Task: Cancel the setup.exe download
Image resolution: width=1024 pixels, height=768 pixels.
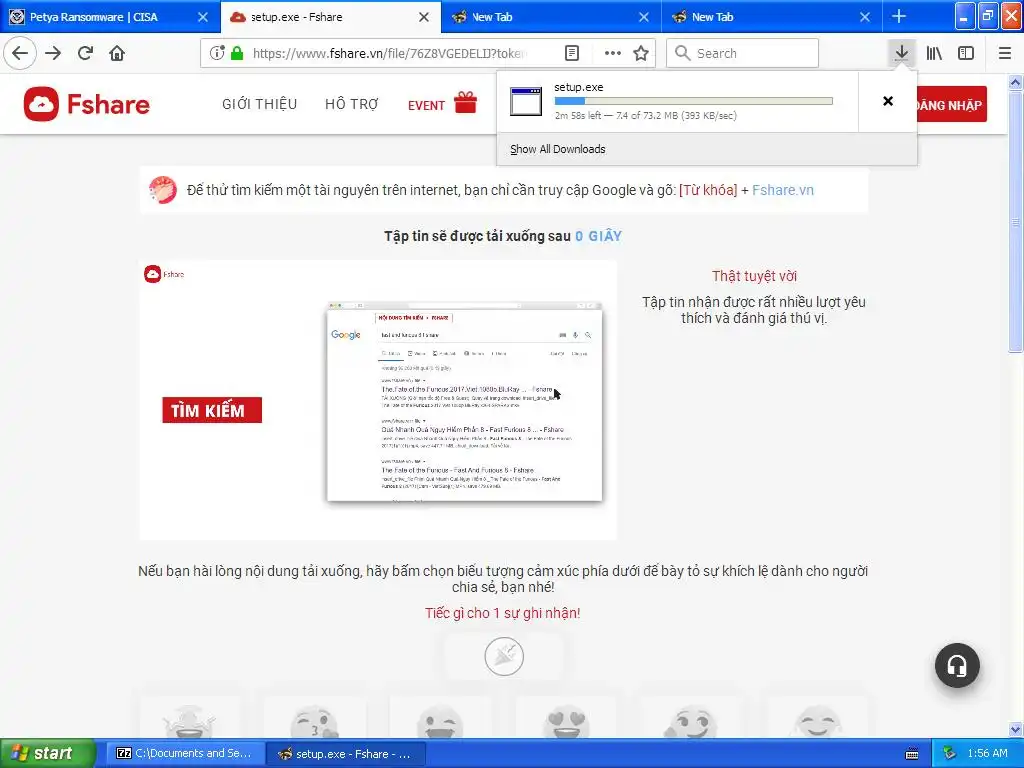Action: pos(888,101)
